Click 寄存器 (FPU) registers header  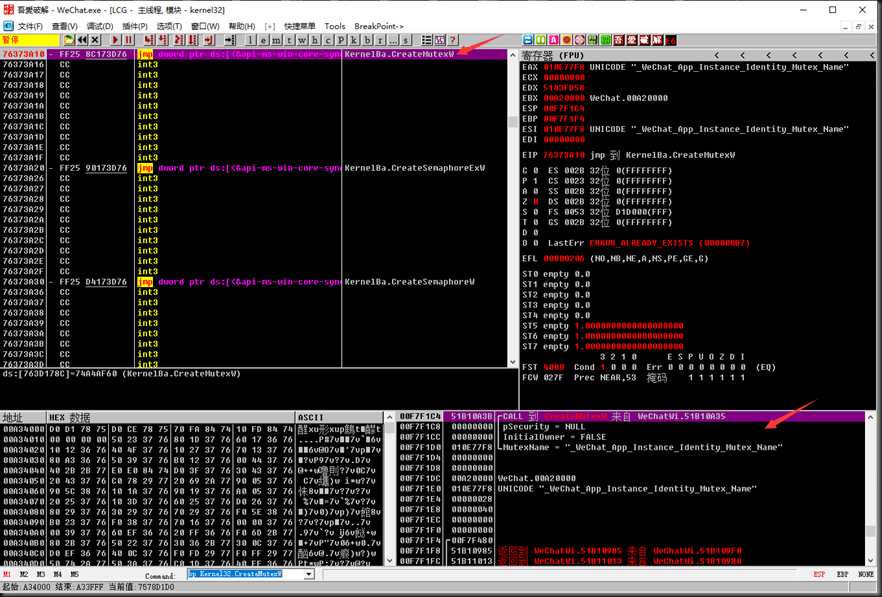tap(553, 55)
